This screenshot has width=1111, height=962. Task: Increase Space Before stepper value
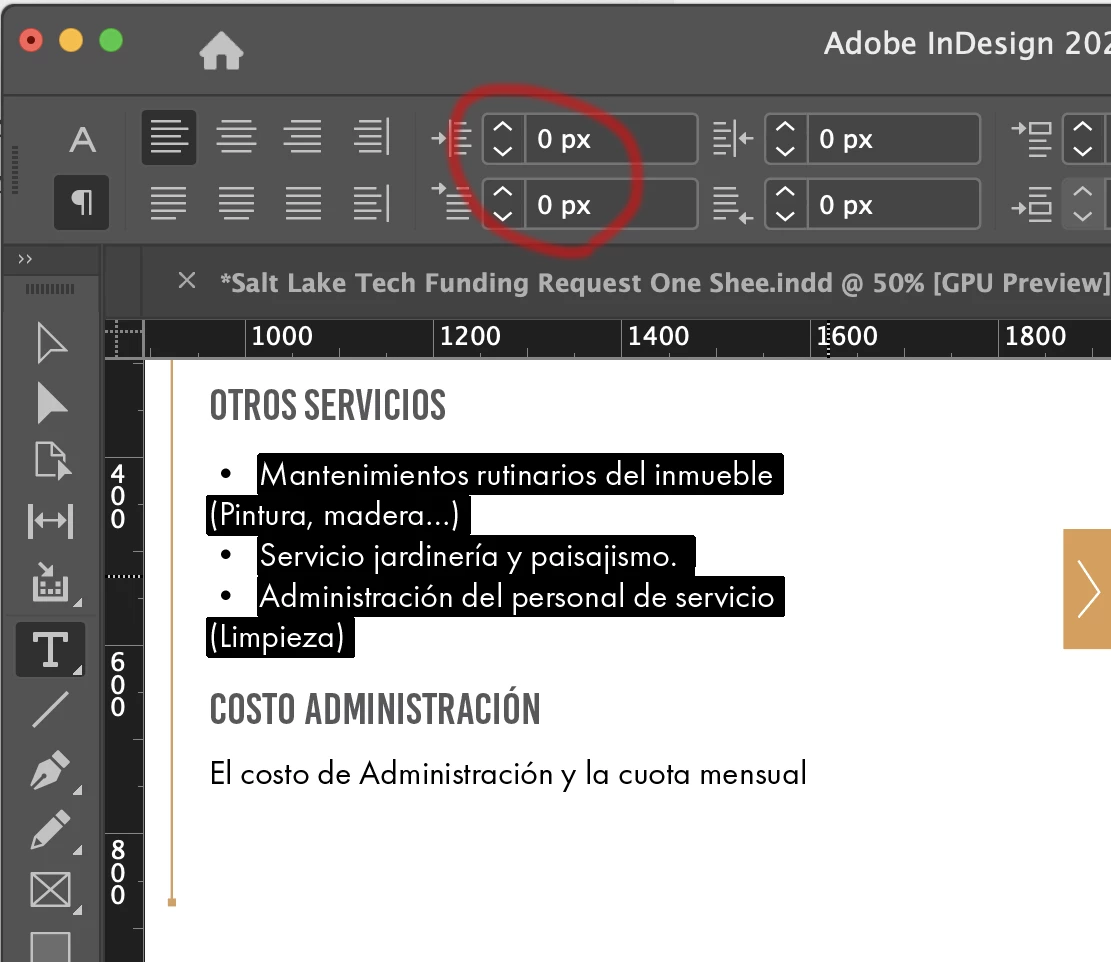[1083, 128]
